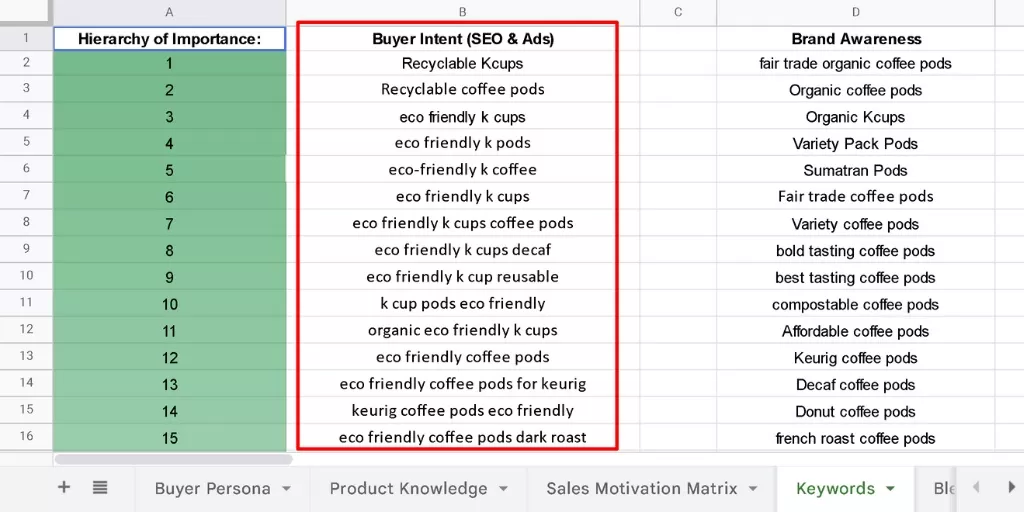1024x512 pixels.
Task: Select row 1 header
Action: pyautogui.click(x=26, y=38)
